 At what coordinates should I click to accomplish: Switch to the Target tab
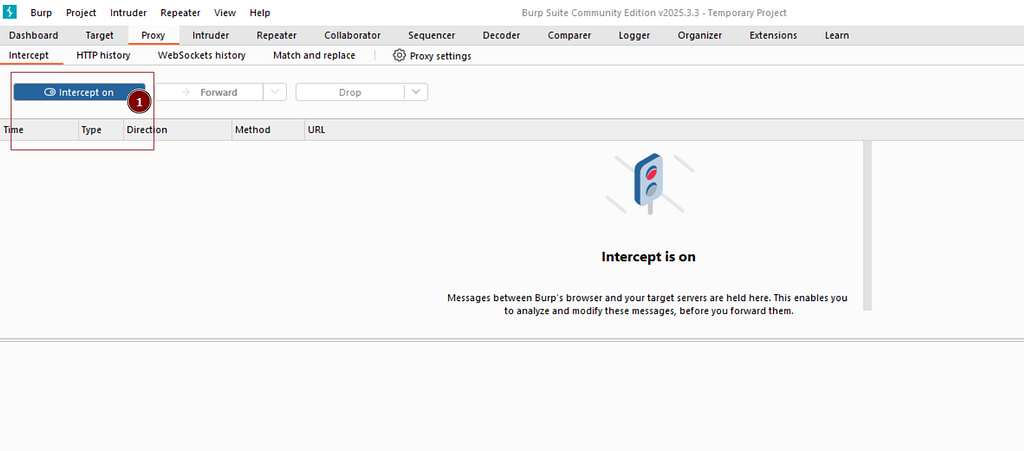99,35
